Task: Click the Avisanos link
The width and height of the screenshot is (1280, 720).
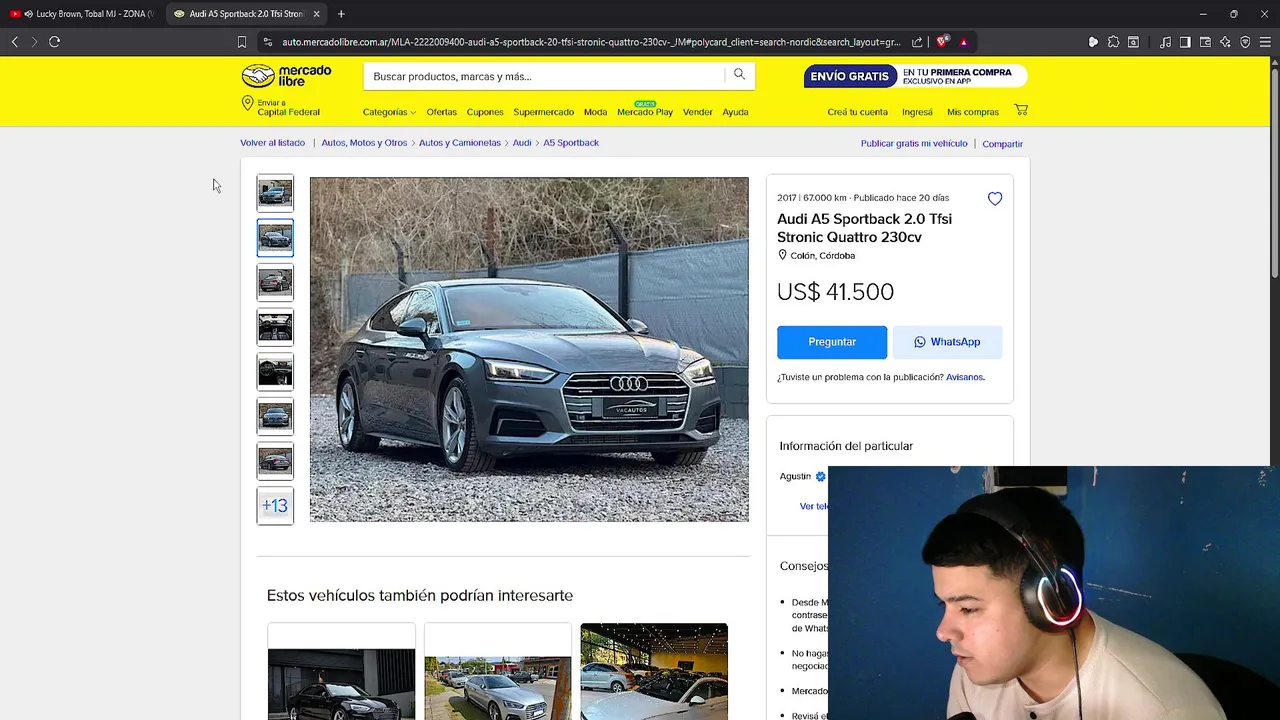Action: pyautogui.click(x=965, y=377)
